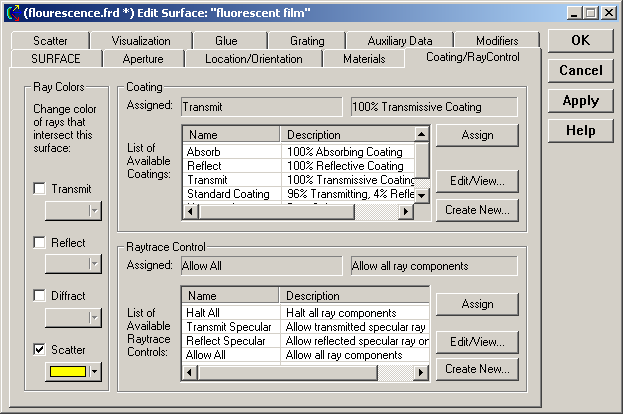Open the Materials tab
This screenshot has height=414, width=623.
pyautogui.click(x=364, y=59)
